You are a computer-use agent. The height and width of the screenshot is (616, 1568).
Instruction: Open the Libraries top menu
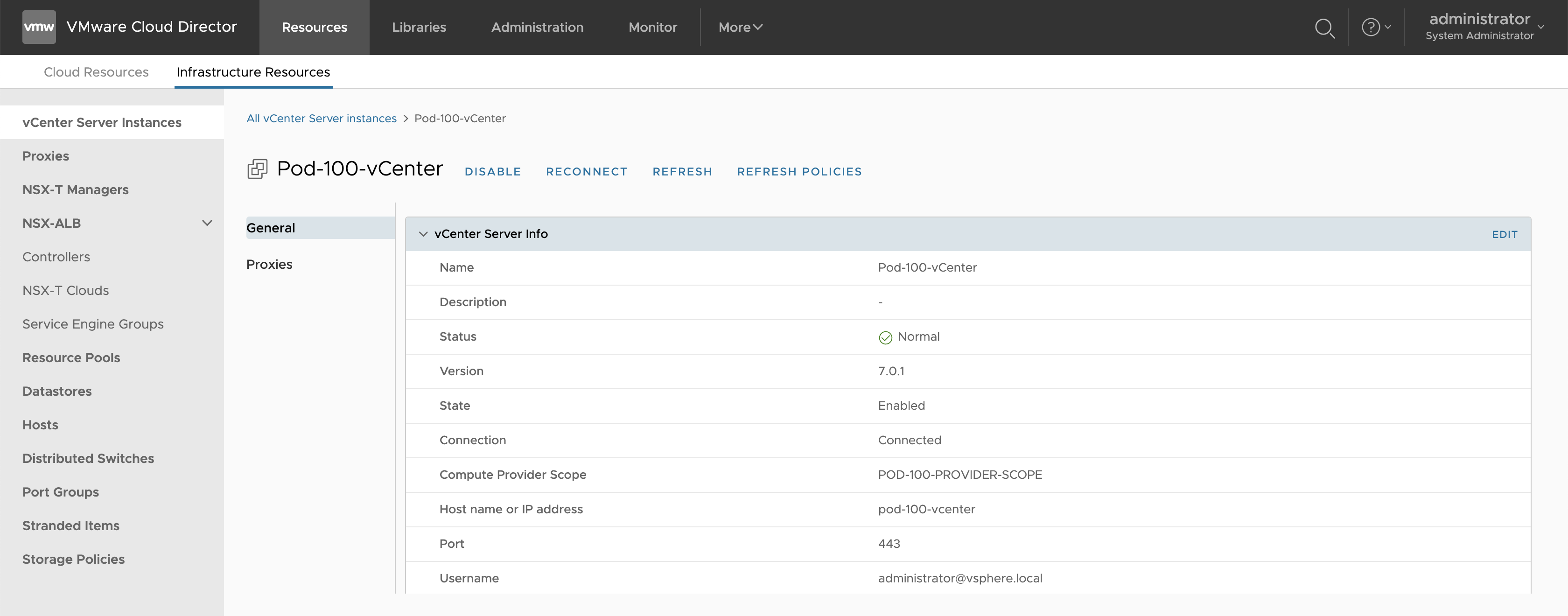pyautogui.click(x=419, y=28)
